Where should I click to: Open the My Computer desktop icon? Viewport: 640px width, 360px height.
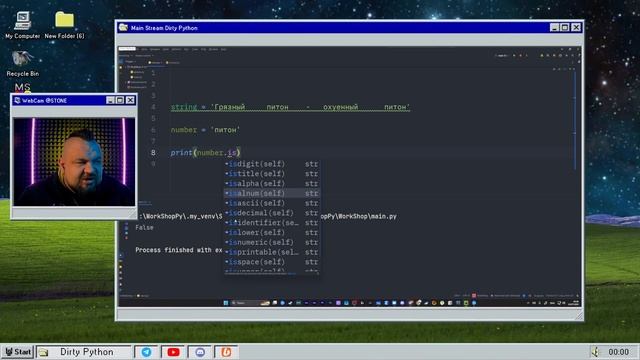pyautogui.click(x=22, y=25)
